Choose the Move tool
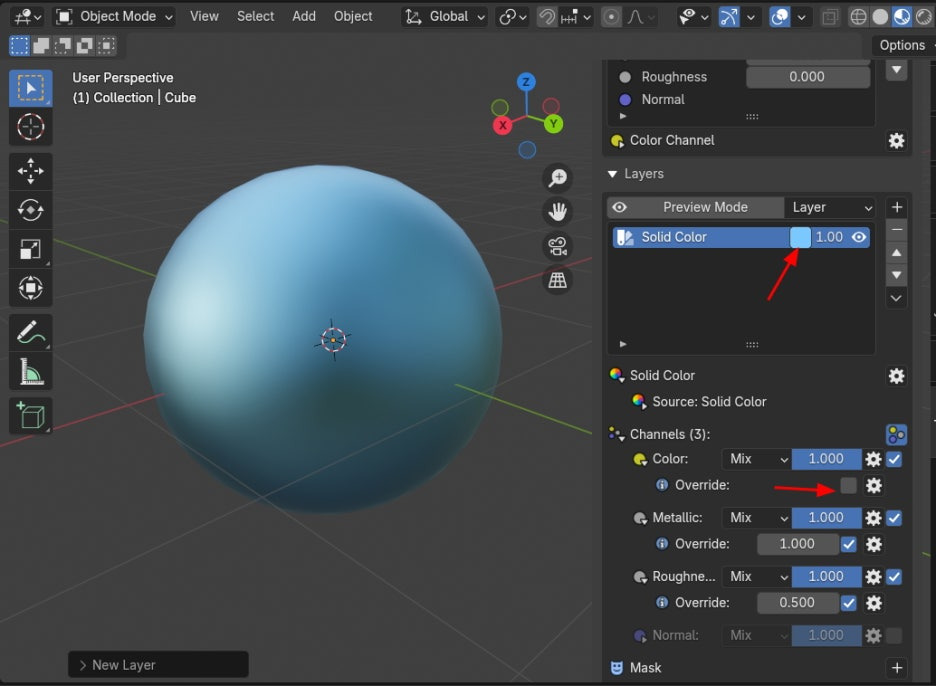Image resolution: width=936 pixels, height=686 pixels. click(x=30, y=171)
